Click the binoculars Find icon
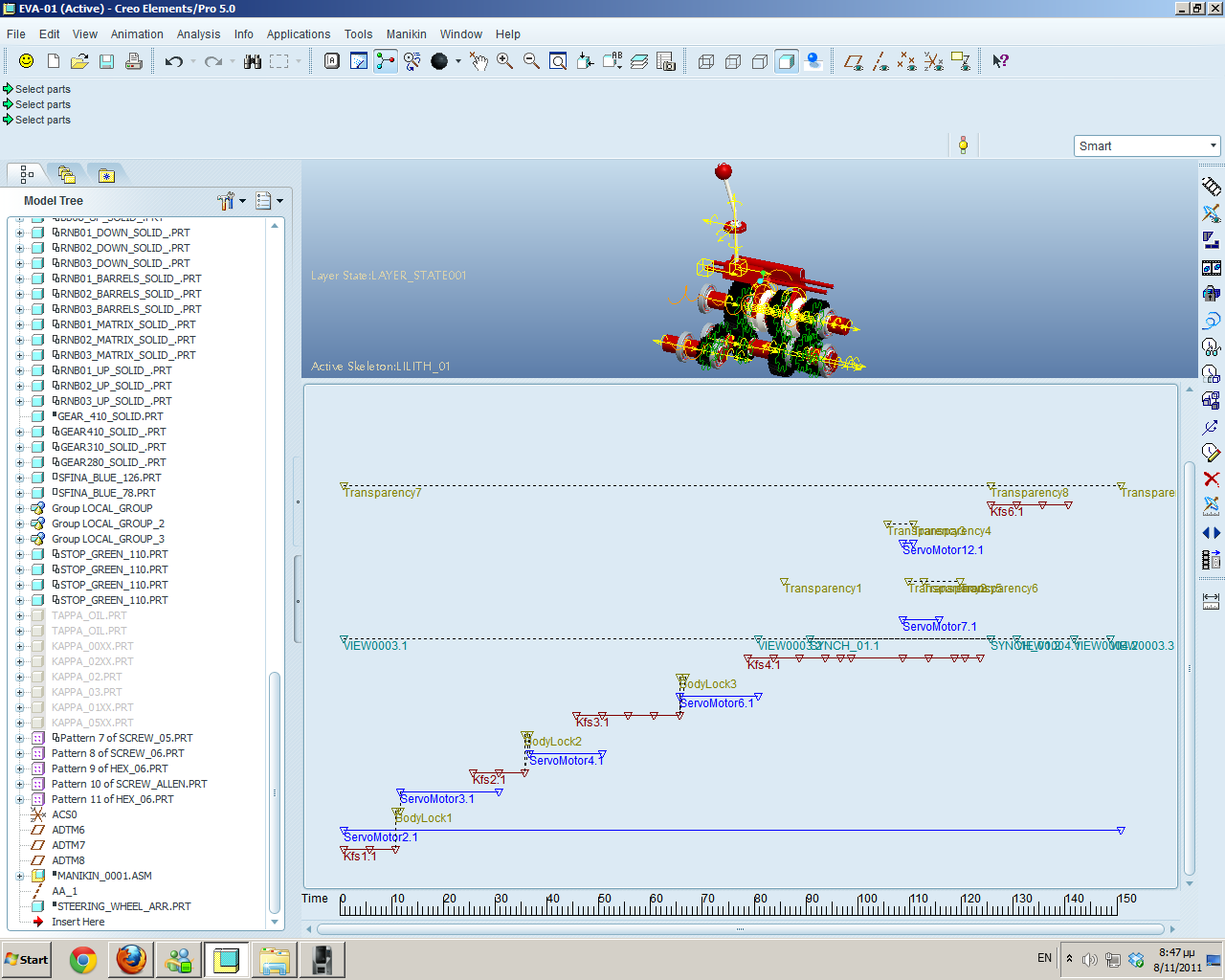 pos(253,61)
